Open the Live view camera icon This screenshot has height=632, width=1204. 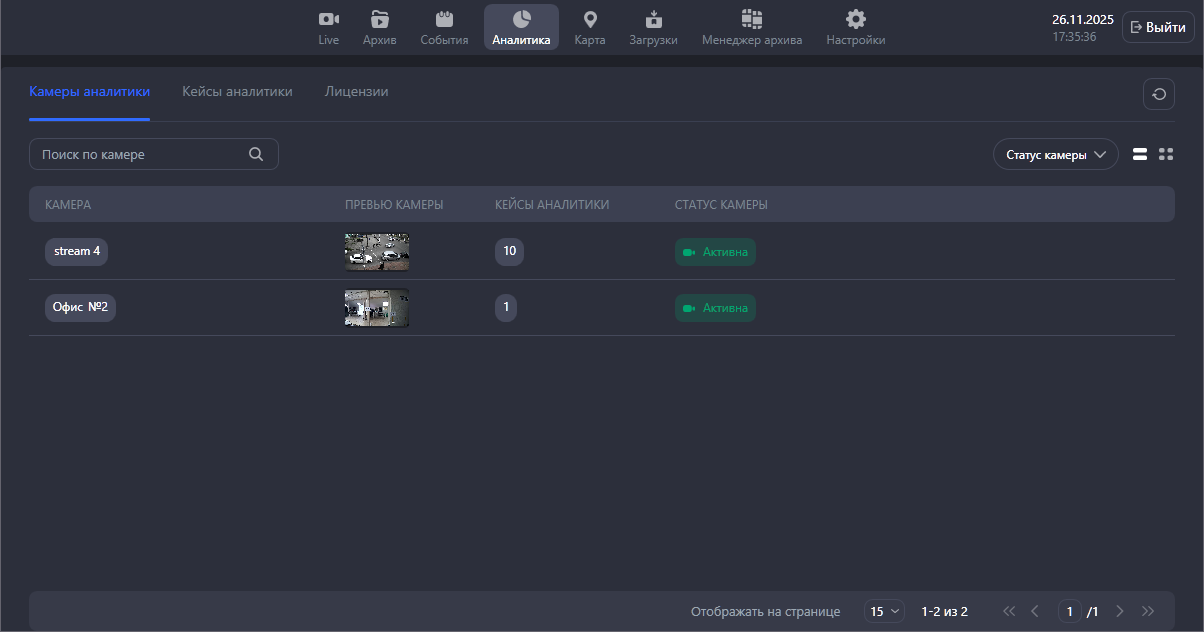329,20
